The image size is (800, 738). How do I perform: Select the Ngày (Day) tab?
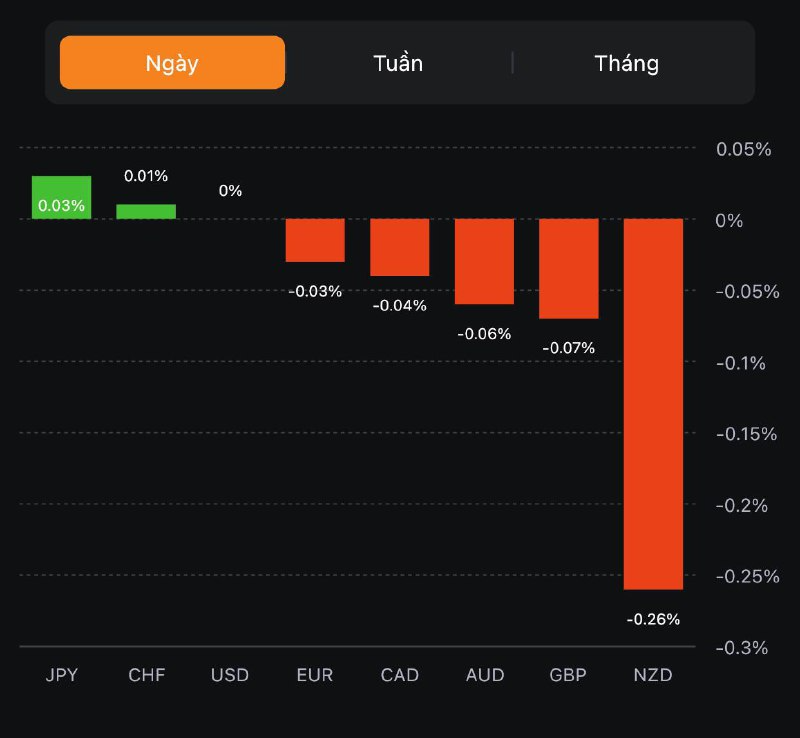coord(172,63)
